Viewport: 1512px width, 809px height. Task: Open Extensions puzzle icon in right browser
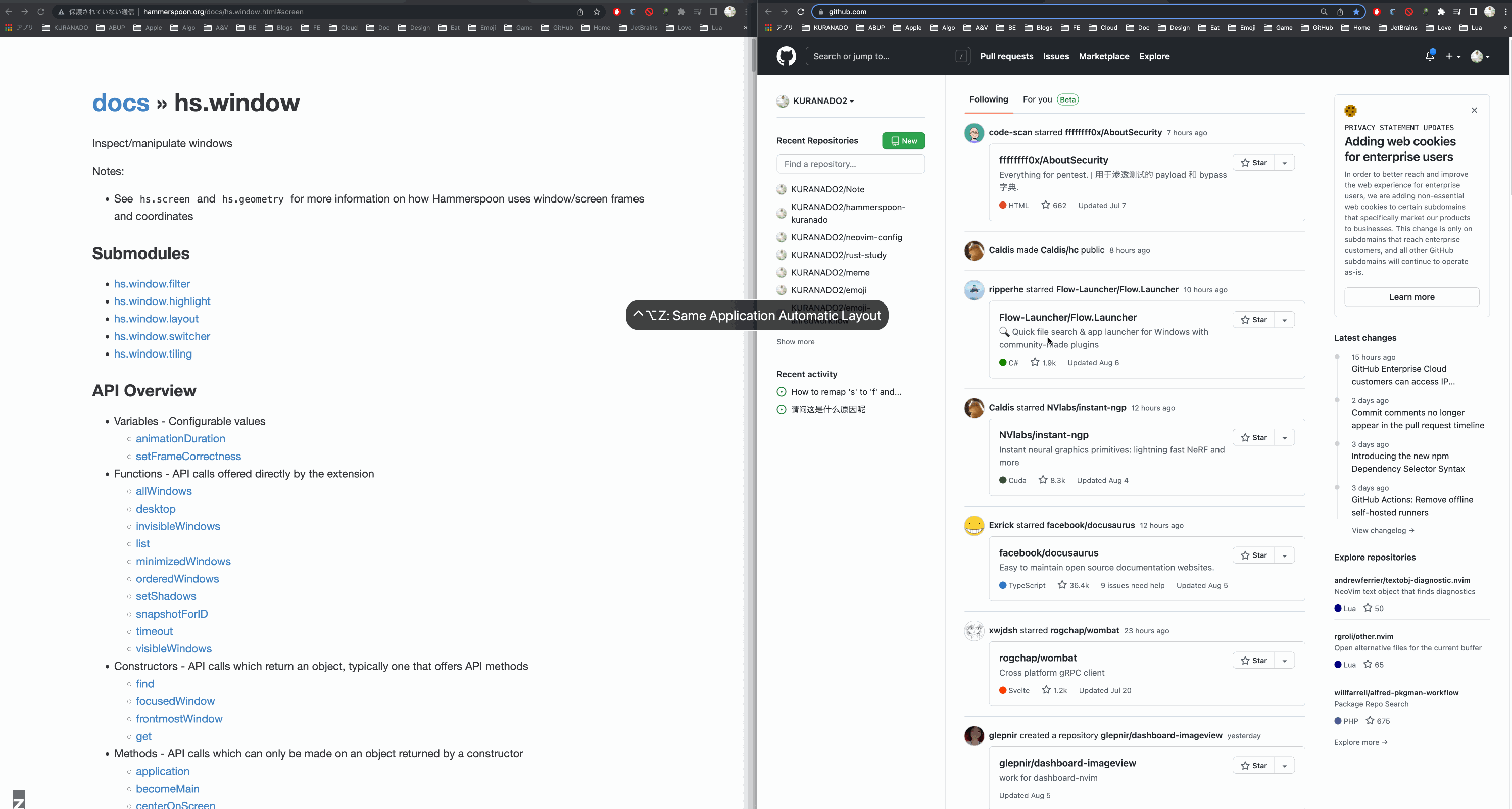pos(1441,12)
